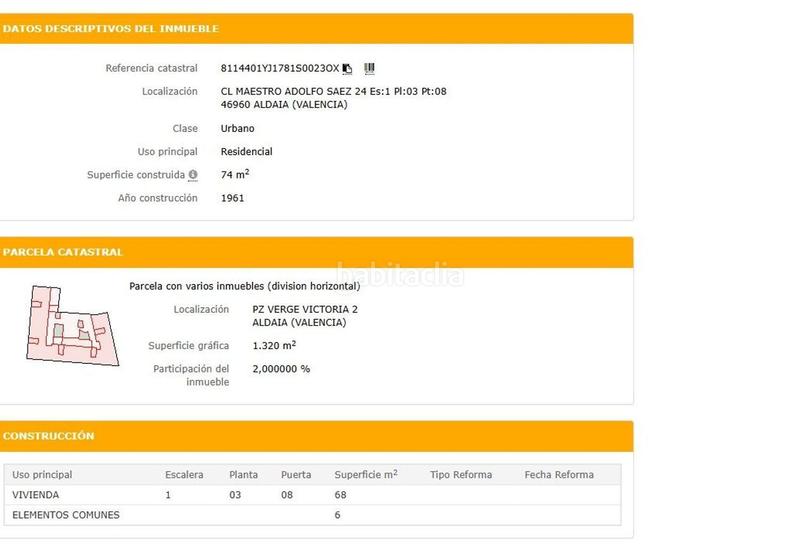Click the Fecha Reforma column header
800x554 pixels.
click(559, 475)
